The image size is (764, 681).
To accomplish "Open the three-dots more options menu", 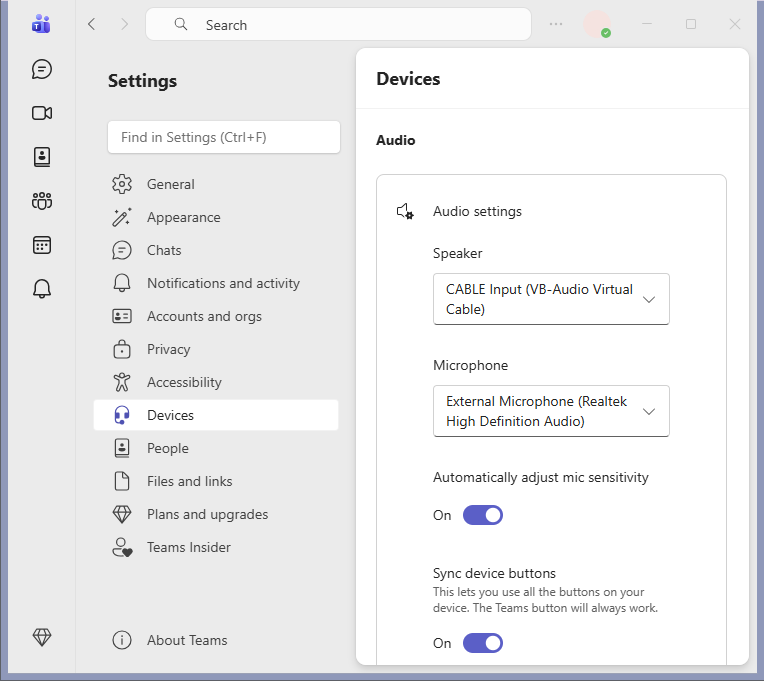I will pyautogui.click(x=556, y=24).
